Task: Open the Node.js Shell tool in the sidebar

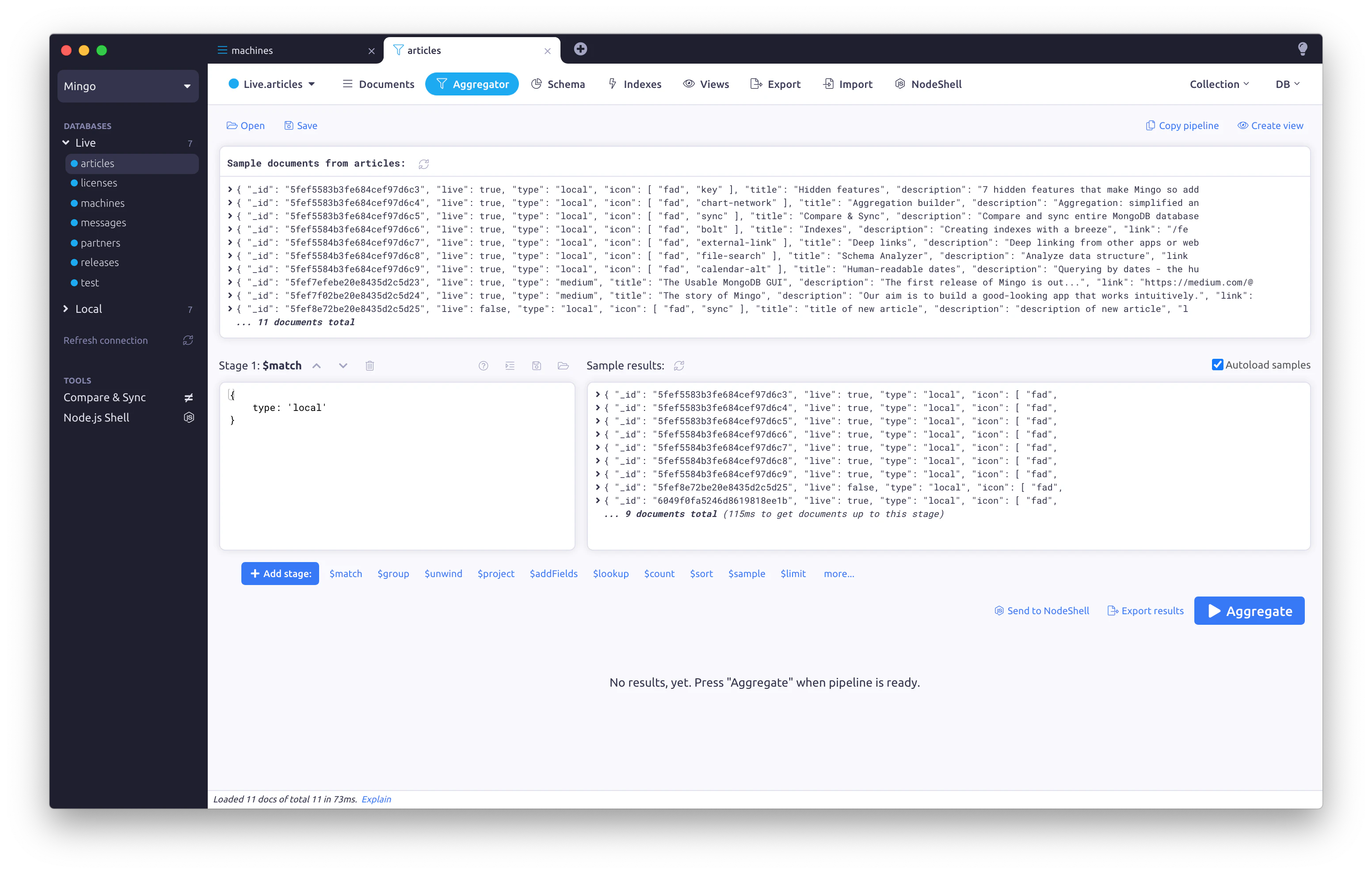Action: click(96, 417)
